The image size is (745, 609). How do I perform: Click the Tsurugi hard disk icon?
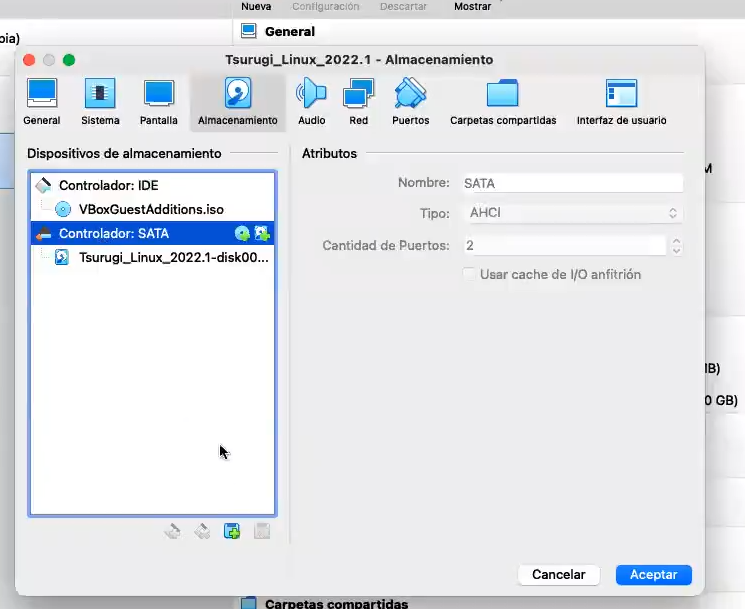62,257
